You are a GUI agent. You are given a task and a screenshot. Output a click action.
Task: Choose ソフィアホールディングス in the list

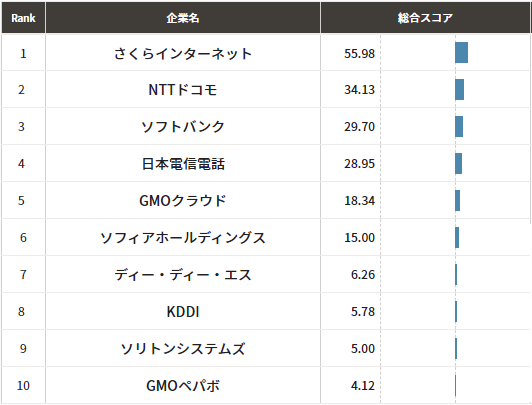coord(183,237)
